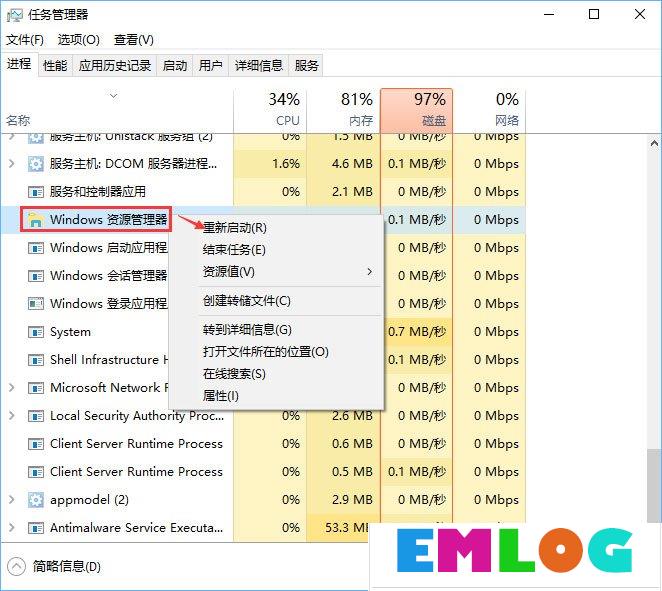
Task: Click the vertical scrollbar thumb
Action: point(653,485)
